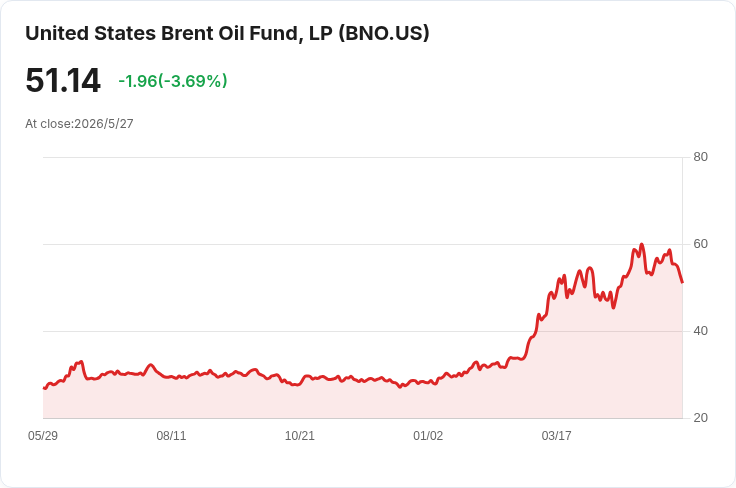This screenshot has width=736, height=488.
Task: Select the 20 y-axis value label
Action: [x=700, y=418]
